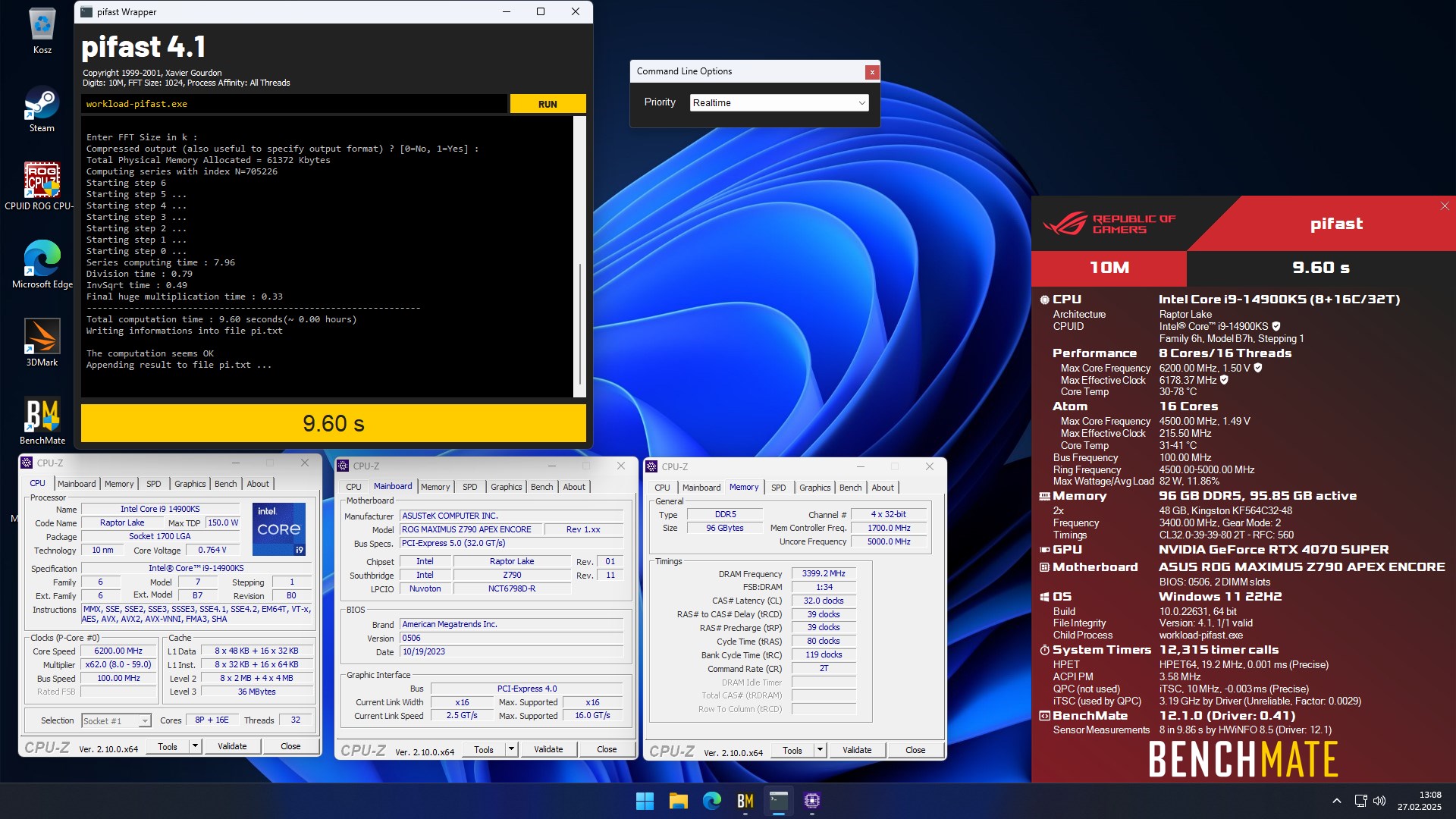This screenshot has width=1456, height=819.
Task: Click Close in the CPU-Z Mainboard window
Action: coord(607,750)
